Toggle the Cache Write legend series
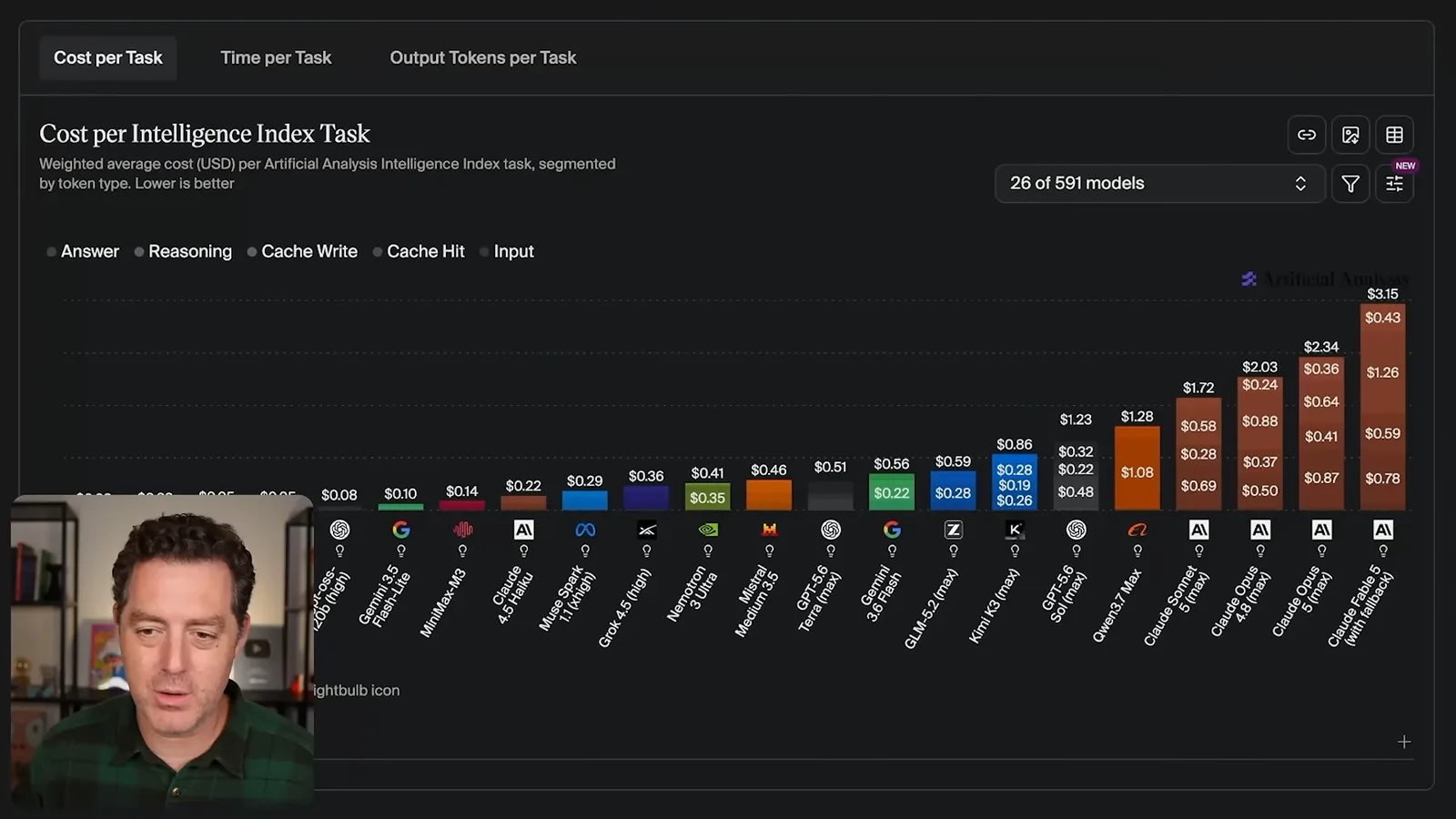 [302, 251]
